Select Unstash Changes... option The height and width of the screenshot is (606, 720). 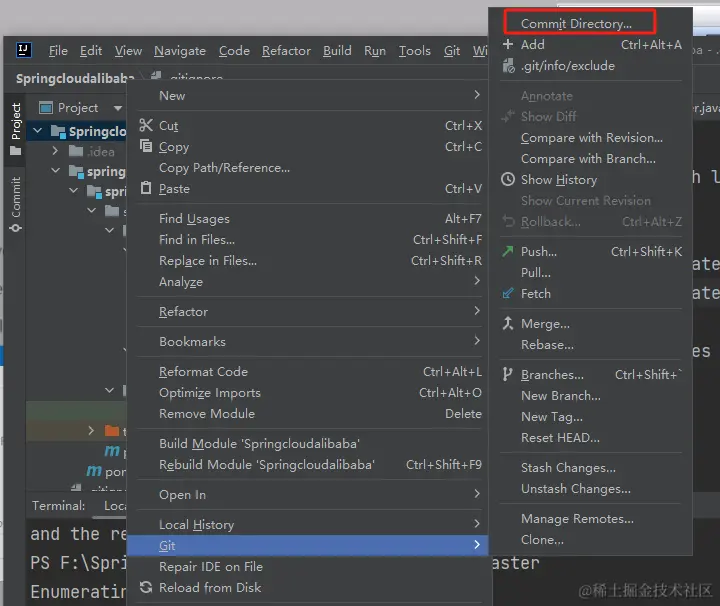[575, 488]
